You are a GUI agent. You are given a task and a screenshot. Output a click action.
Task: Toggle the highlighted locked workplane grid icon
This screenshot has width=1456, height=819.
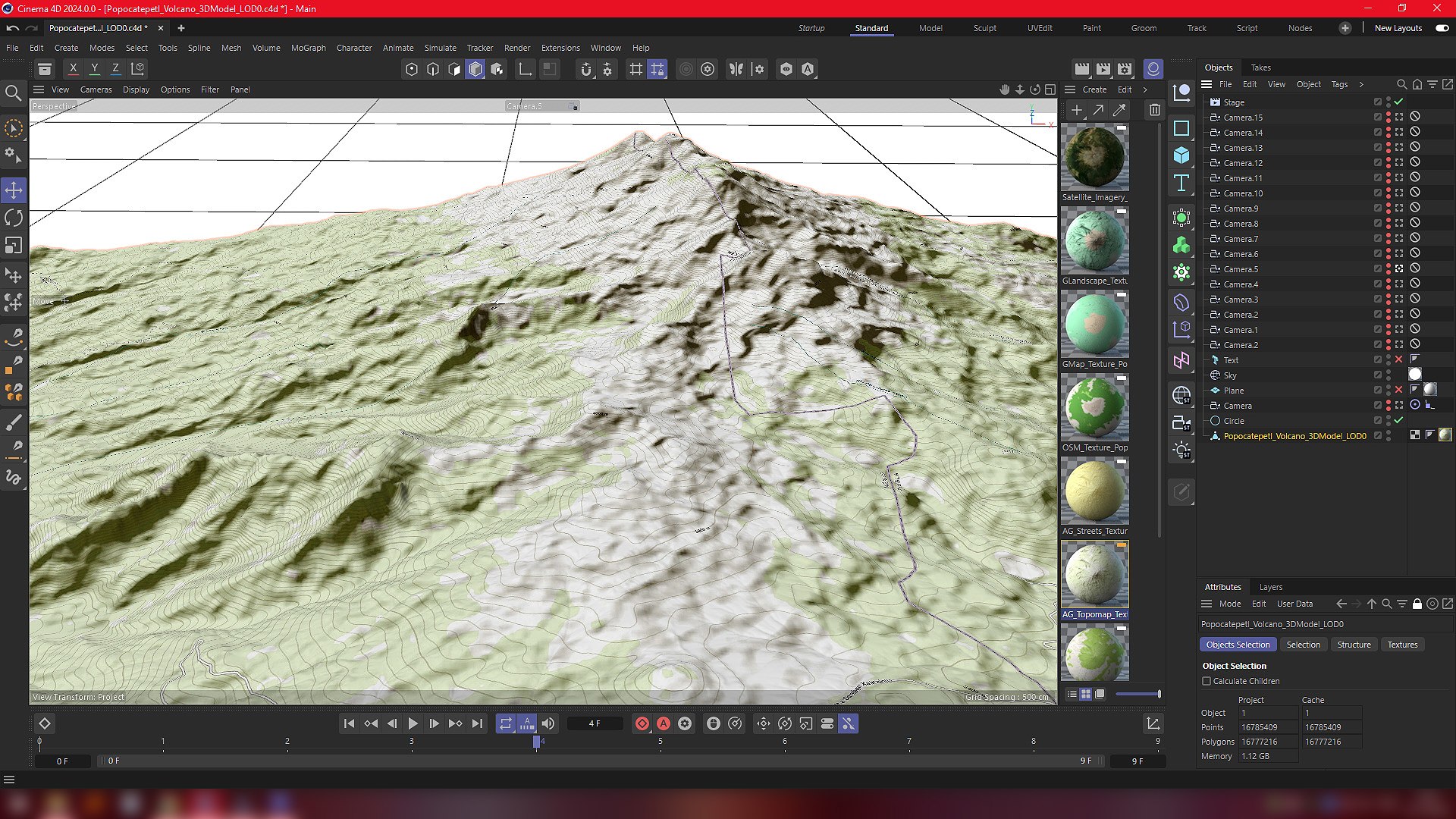coord(657,69)
